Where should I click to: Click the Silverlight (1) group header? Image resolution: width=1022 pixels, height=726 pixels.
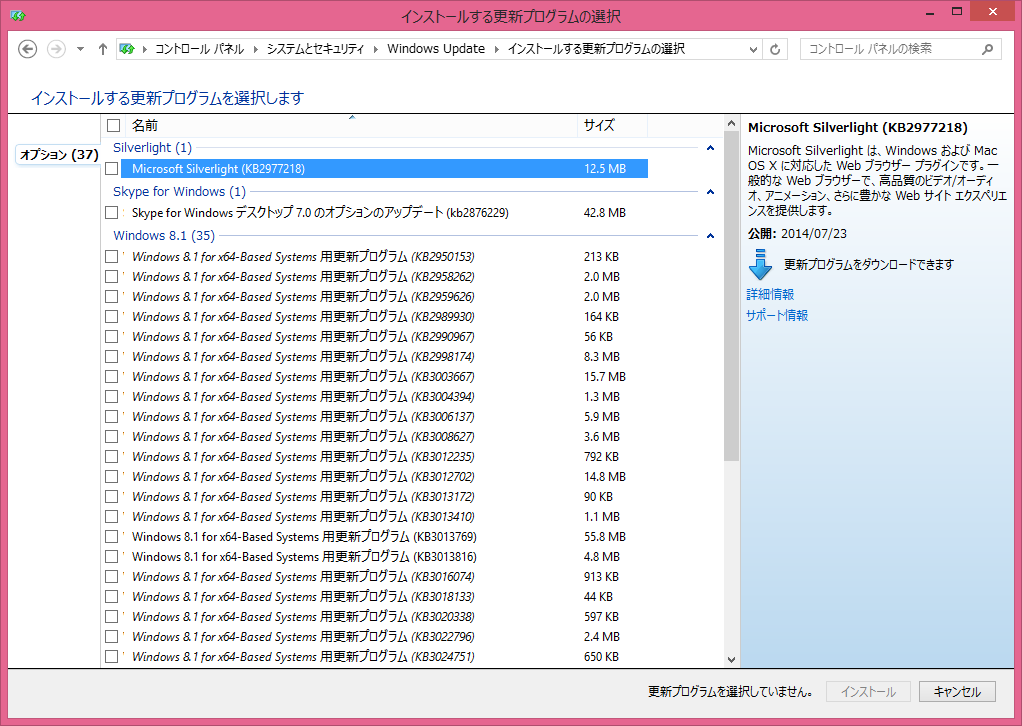click(x=153, y=148)
